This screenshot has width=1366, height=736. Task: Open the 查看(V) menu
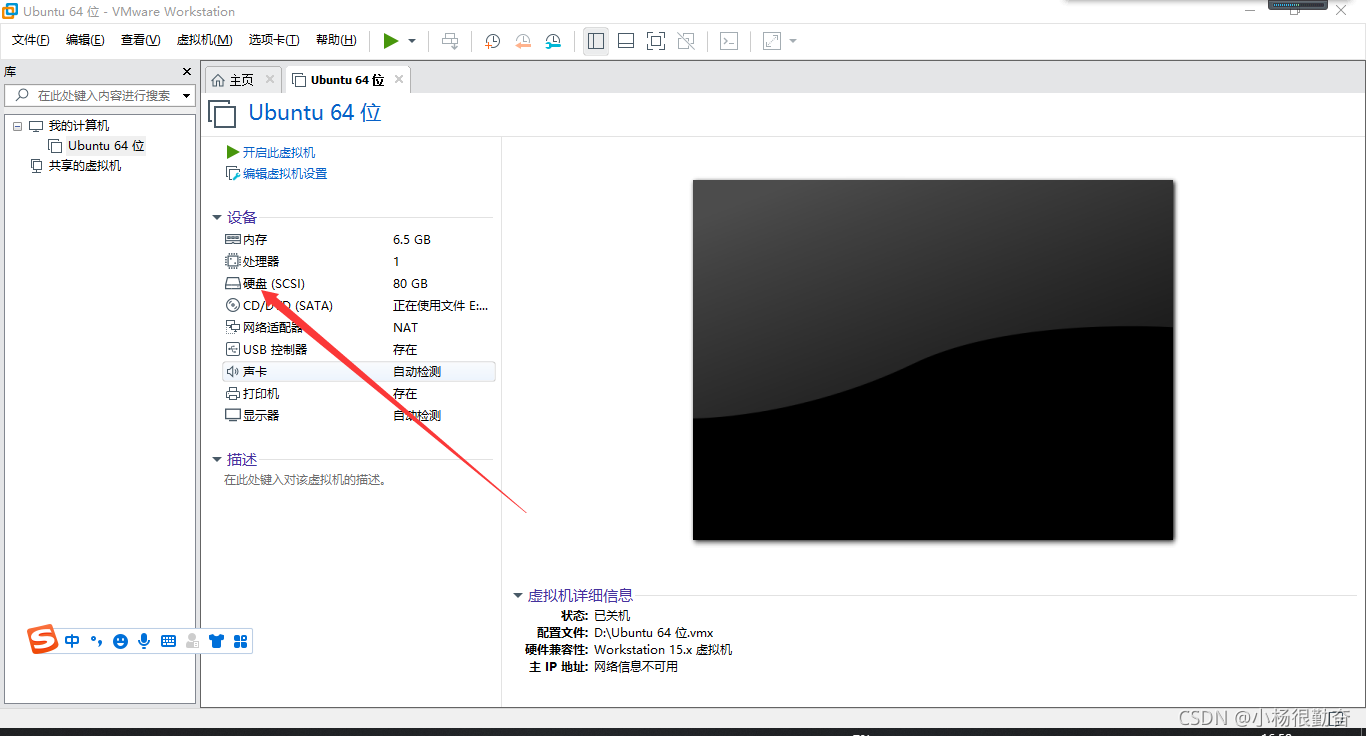tap(140, 40)
